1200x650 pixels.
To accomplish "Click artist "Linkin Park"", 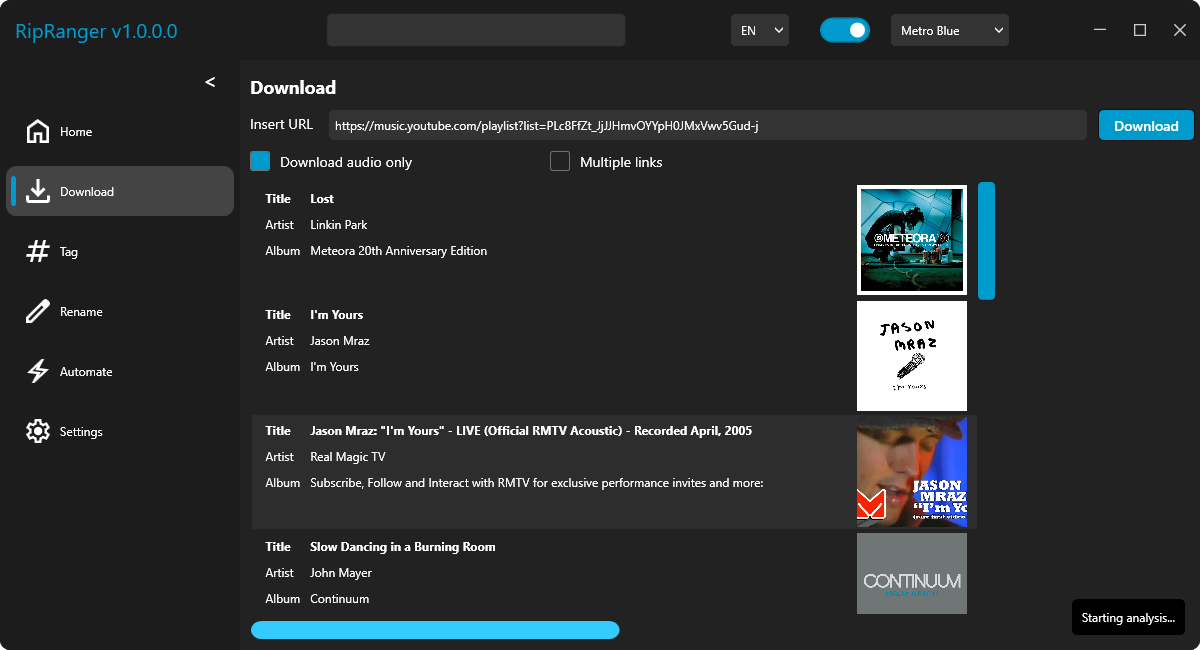I will [x=339, y=225].
